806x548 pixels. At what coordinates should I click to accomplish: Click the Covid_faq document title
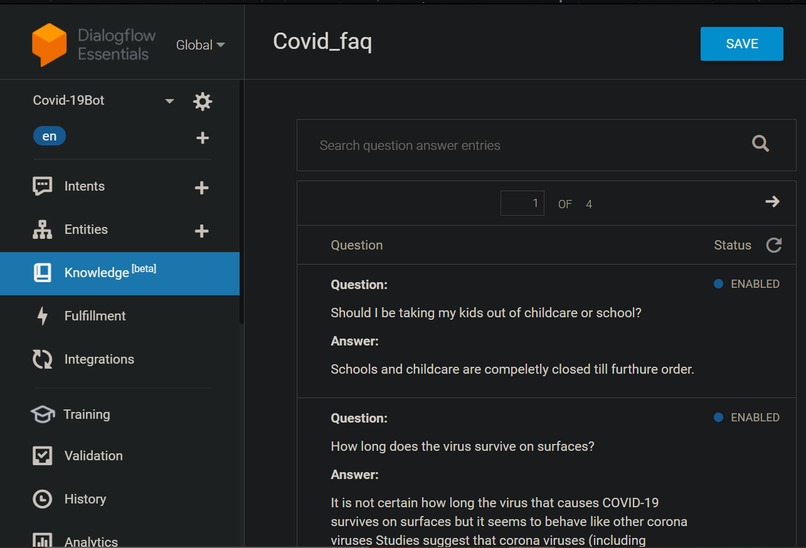coord(322,41)
